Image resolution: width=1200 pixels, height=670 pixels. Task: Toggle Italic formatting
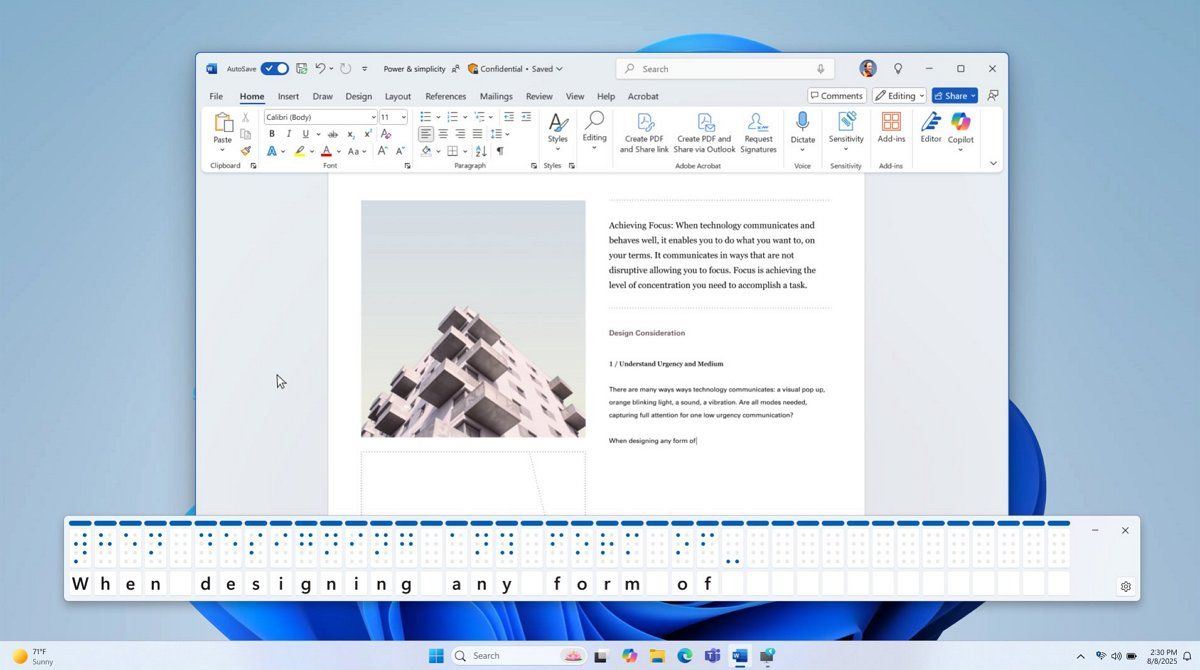point(288,134)
